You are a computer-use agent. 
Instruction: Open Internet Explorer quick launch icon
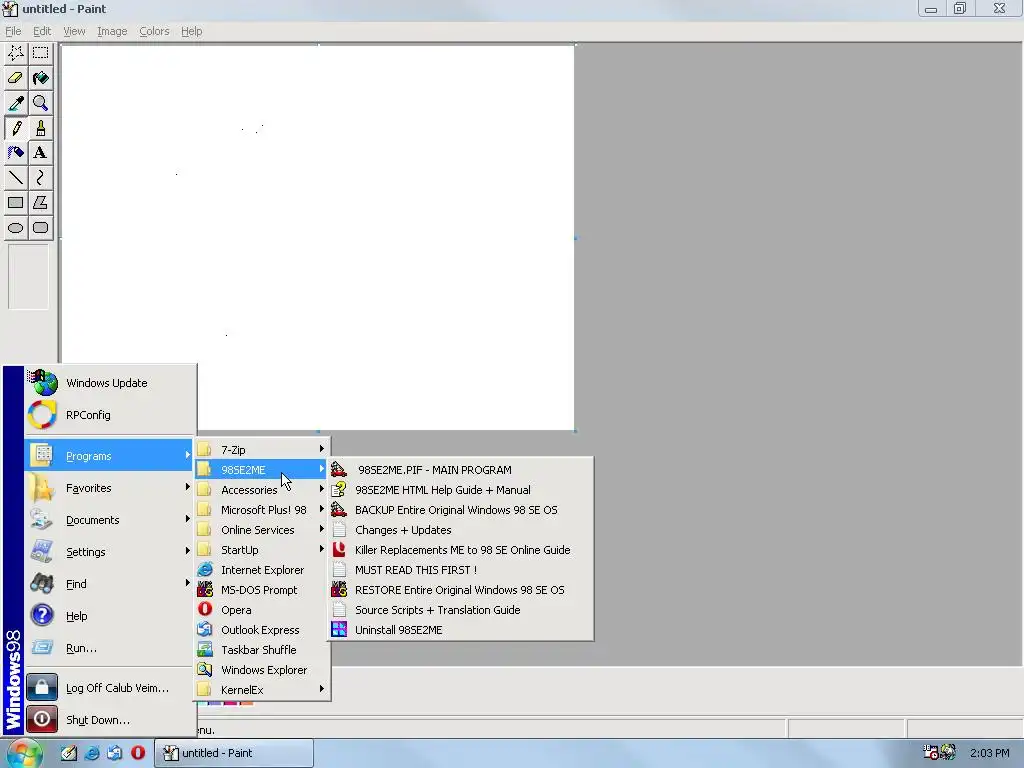pyautogui.click(x=92, y=753)
